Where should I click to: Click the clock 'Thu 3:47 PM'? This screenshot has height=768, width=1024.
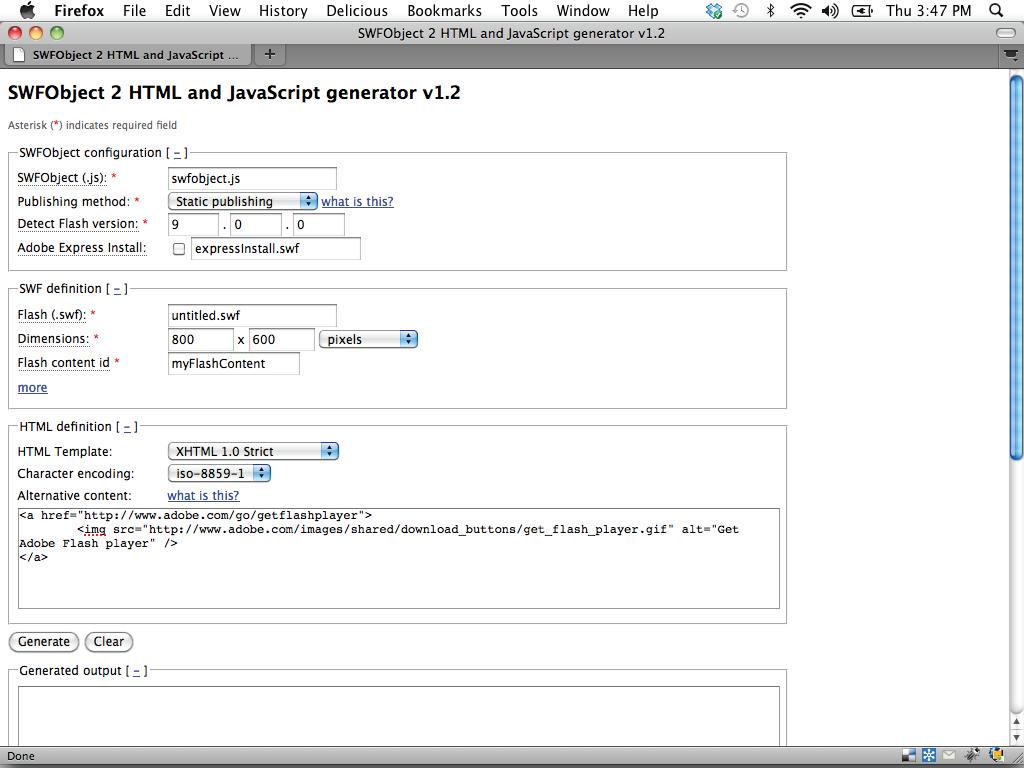[928, 10]
